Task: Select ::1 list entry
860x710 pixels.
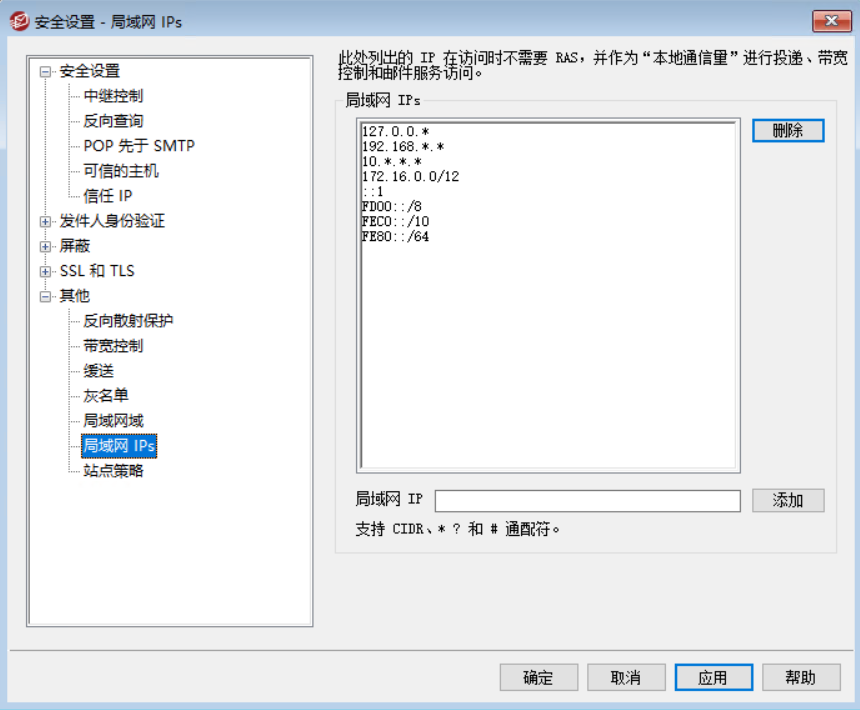Action: 372,191
